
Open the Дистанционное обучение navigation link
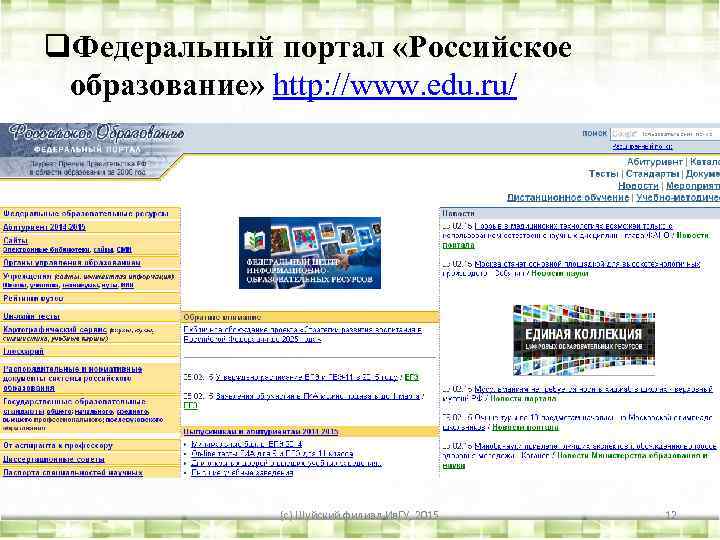click(x=568, y=197)
